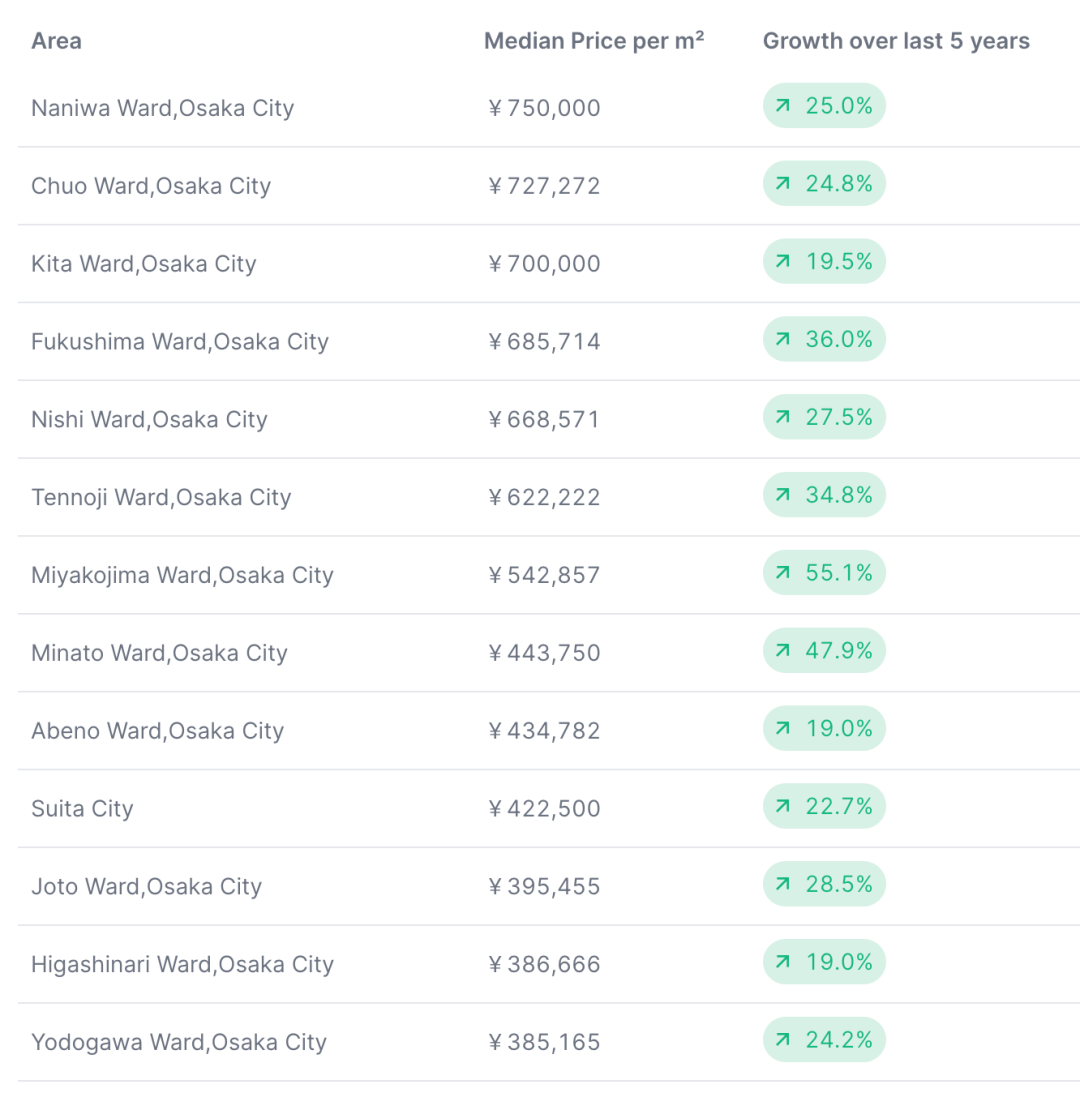Select the ¥422,500 median price for Suita City

click(x=544, y=809)
